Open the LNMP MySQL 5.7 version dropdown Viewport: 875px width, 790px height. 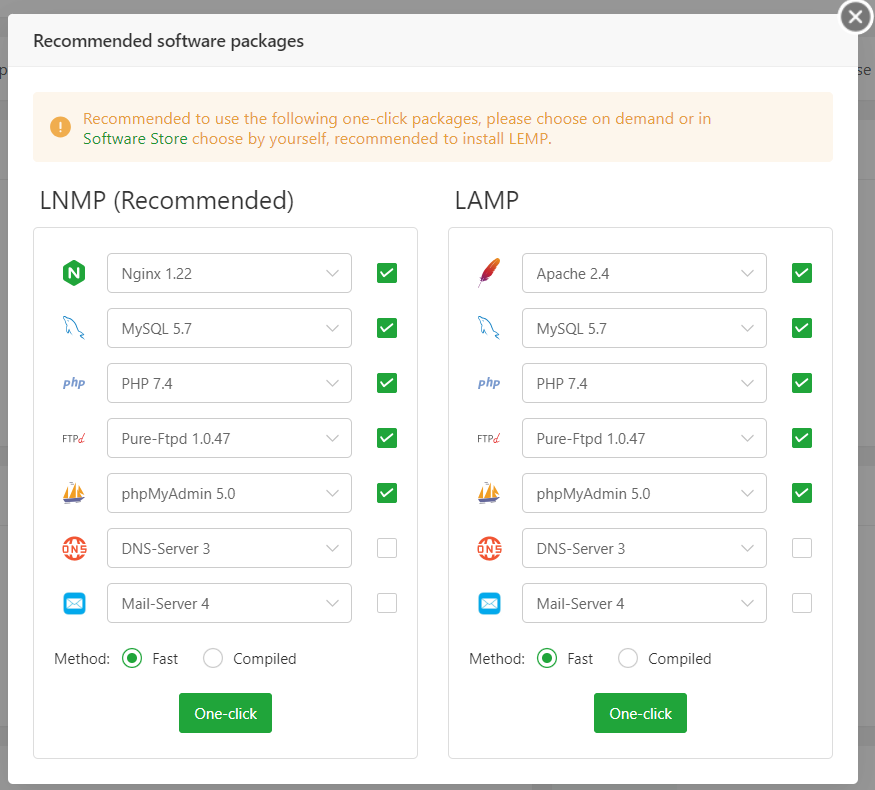click(x=229, y=327)
